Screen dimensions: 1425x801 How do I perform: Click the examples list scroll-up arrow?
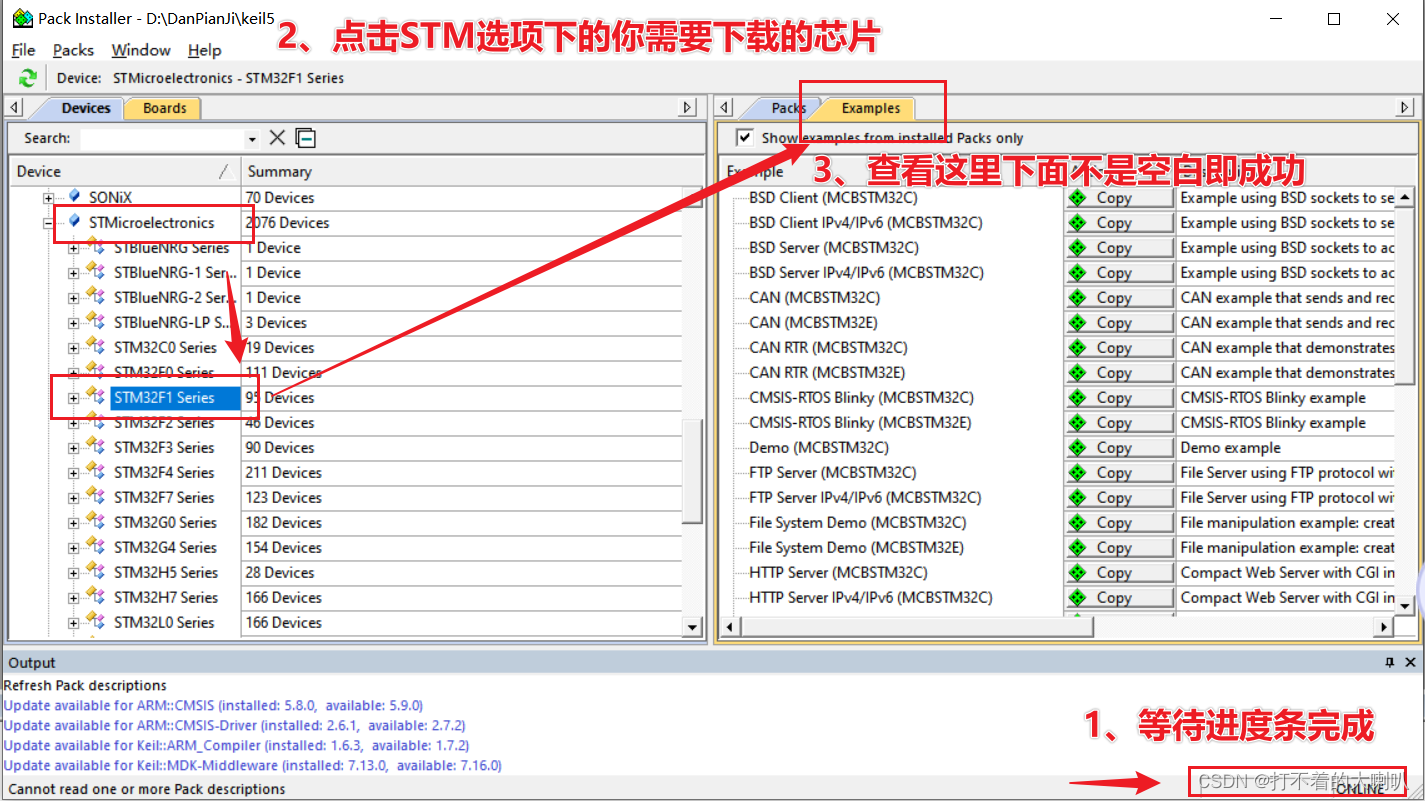[x=1405, y=197]
